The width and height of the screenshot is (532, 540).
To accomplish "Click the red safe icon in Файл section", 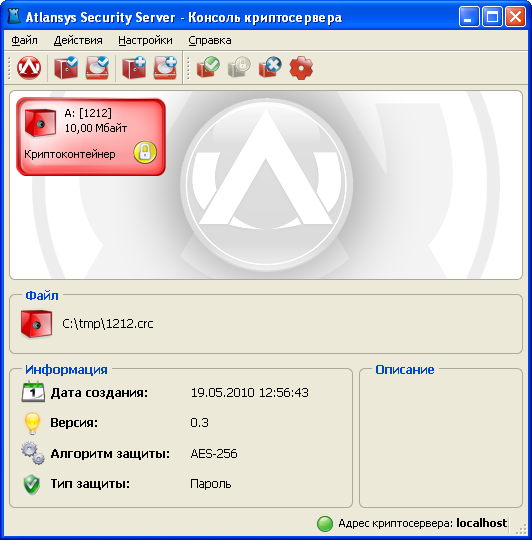I will 36,324.
